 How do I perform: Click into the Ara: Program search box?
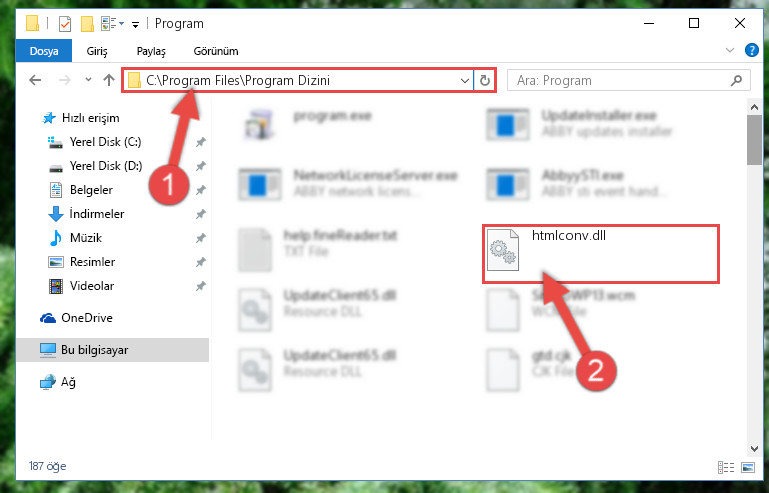point(618,80)
